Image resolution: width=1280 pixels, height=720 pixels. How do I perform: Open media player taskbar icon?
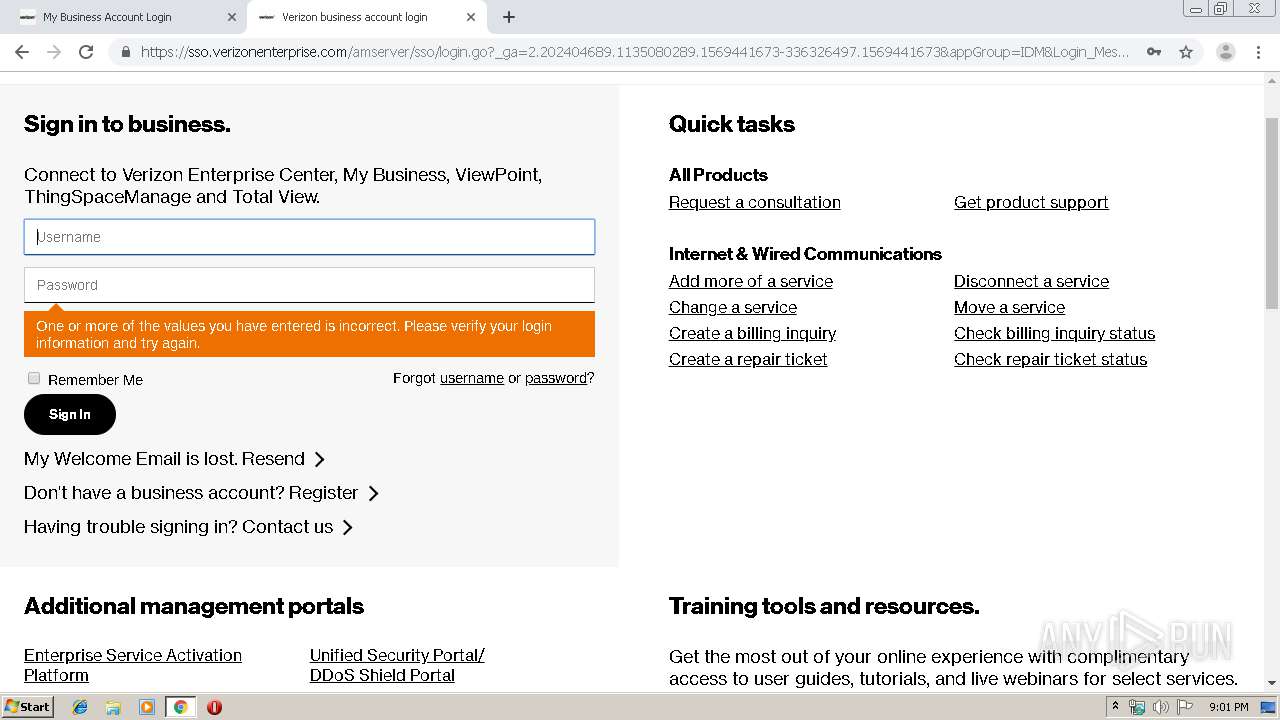pos(146,707)
